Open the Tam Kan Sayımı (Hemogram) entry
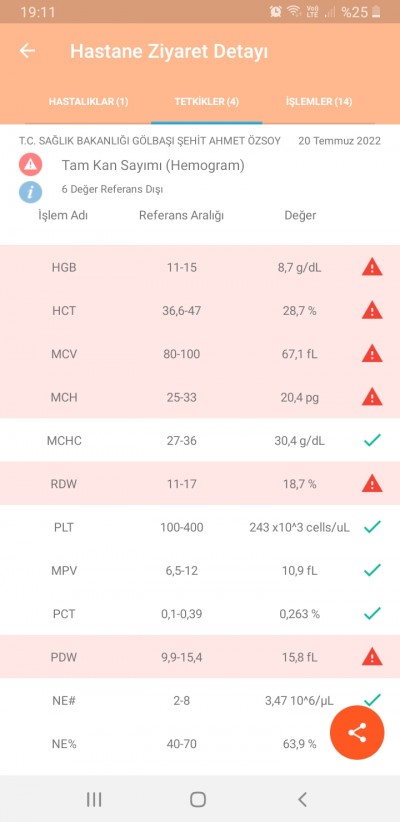This screenshot has width=400, height=822. [x=153, y=166]
